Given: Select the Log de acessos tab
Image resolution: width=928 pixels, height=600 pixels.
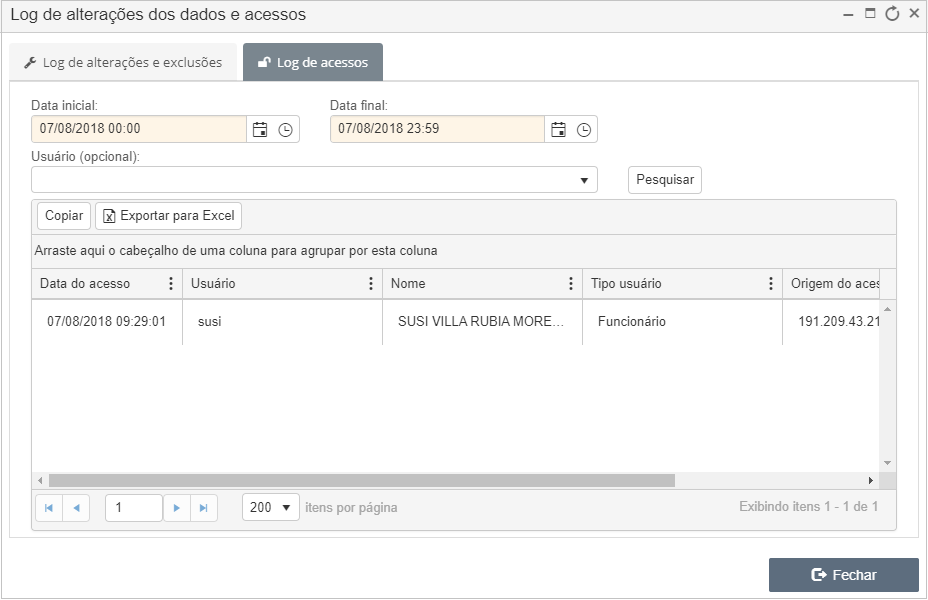Looking at the screenshot, I should (313, 62).
